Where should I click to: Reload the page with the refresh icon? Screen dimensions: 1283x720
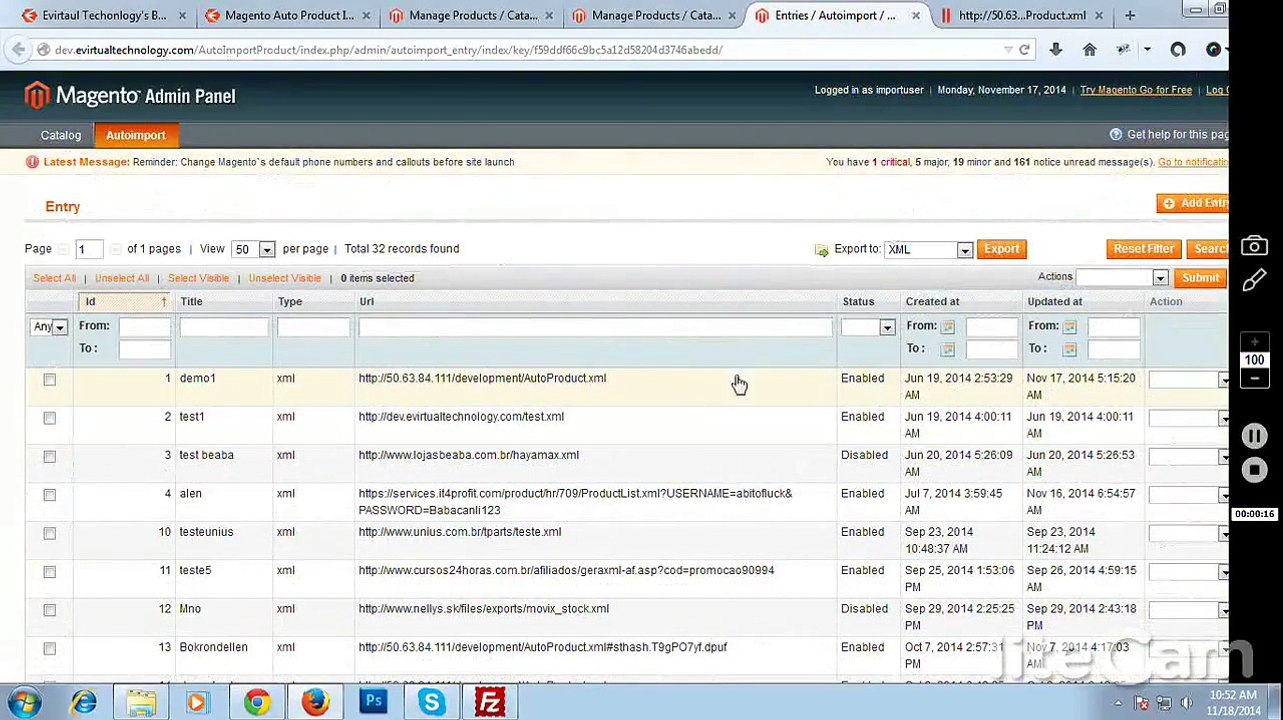click(x=1024, y=49)
